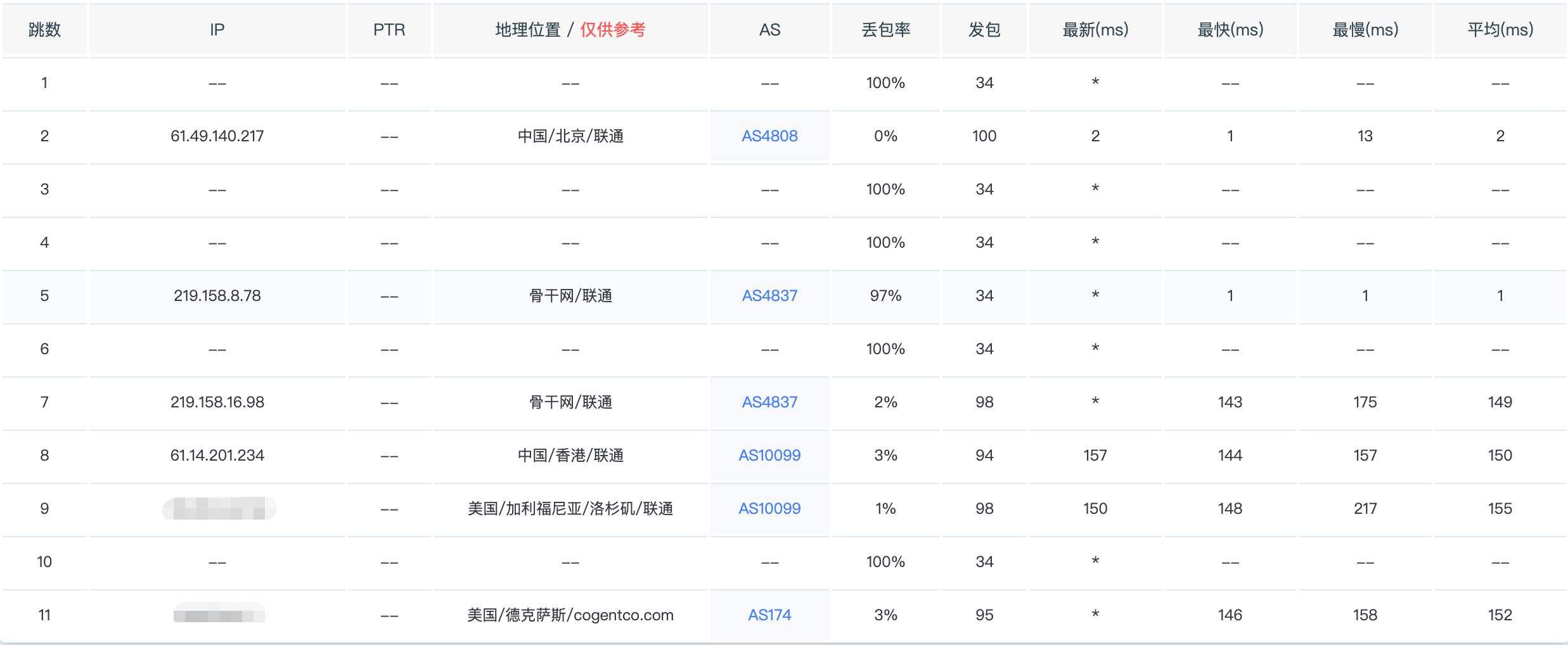This screenshot has width=1568, height=645.
Task: Click the 最快(ms) column header
Action: 1230,30
